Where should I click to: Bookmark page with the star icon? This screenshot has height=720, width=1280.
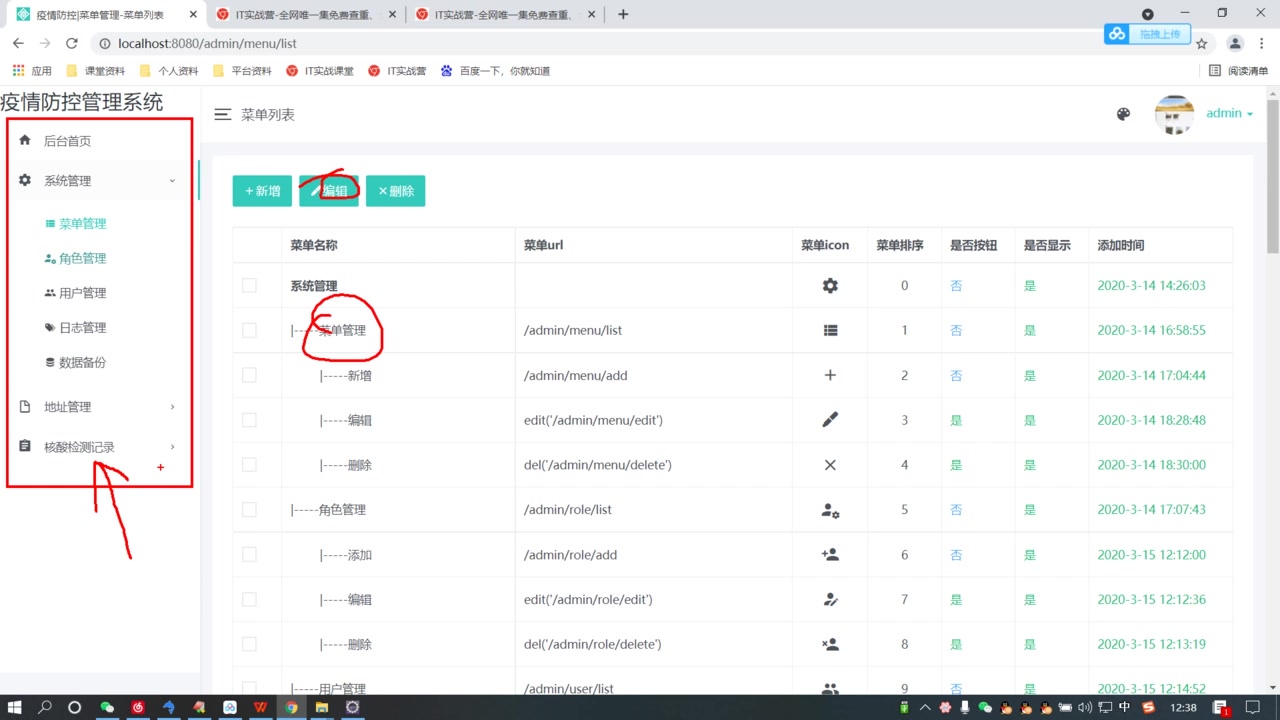[1202, 44]
